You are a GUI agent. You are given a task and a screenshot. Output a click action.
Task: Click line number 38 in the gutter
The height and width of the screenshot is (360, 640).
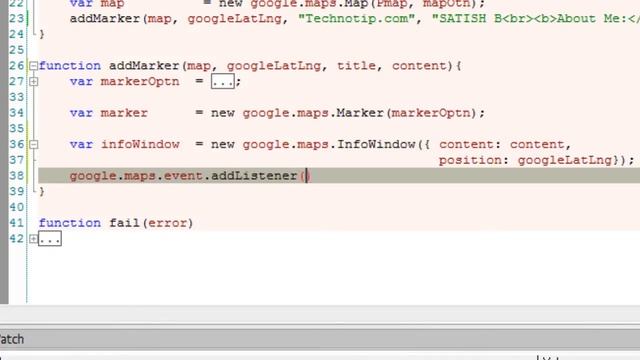tap(17, 176)
